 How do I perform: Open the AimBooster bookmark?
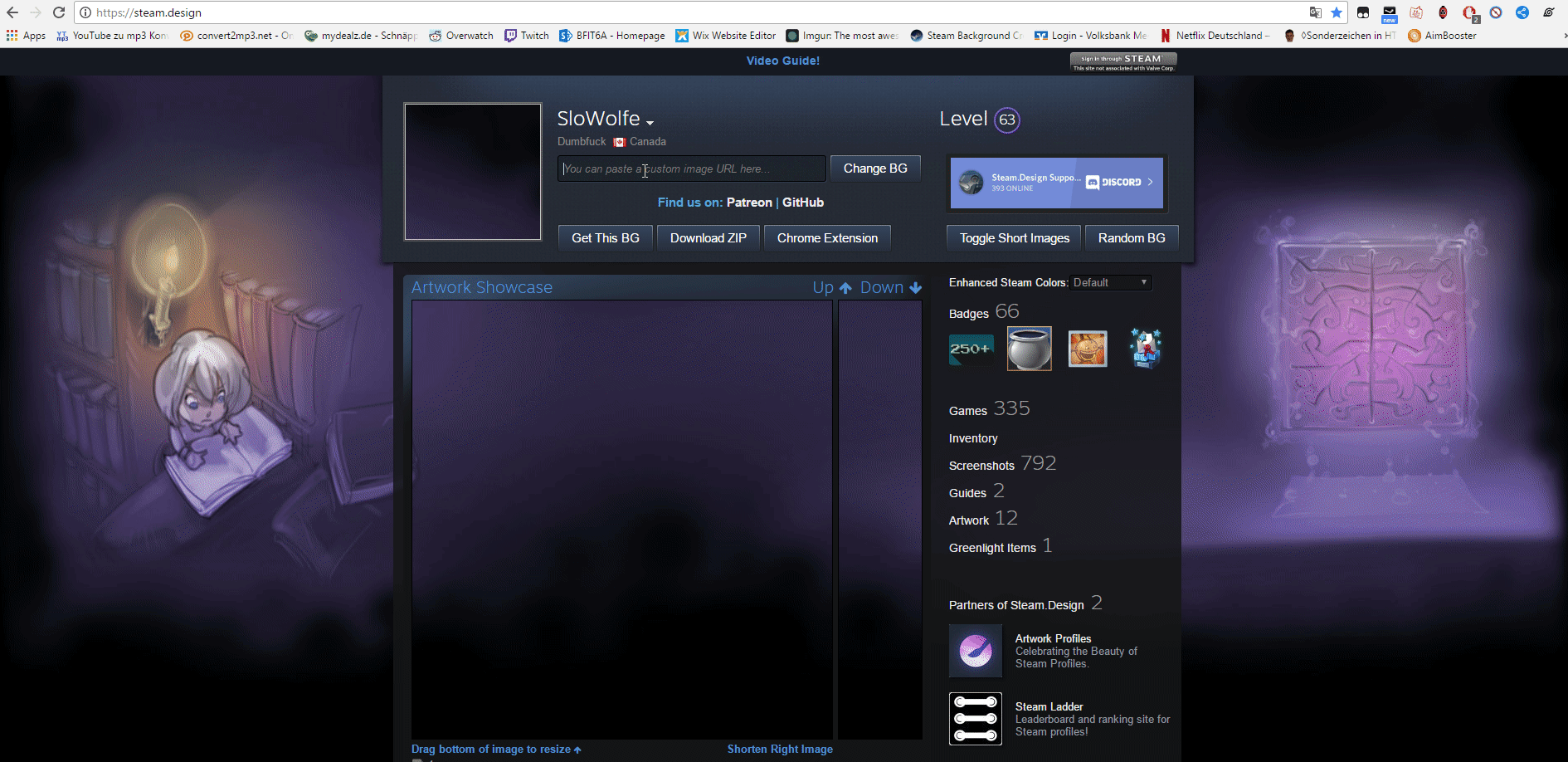coord(1443,36)
